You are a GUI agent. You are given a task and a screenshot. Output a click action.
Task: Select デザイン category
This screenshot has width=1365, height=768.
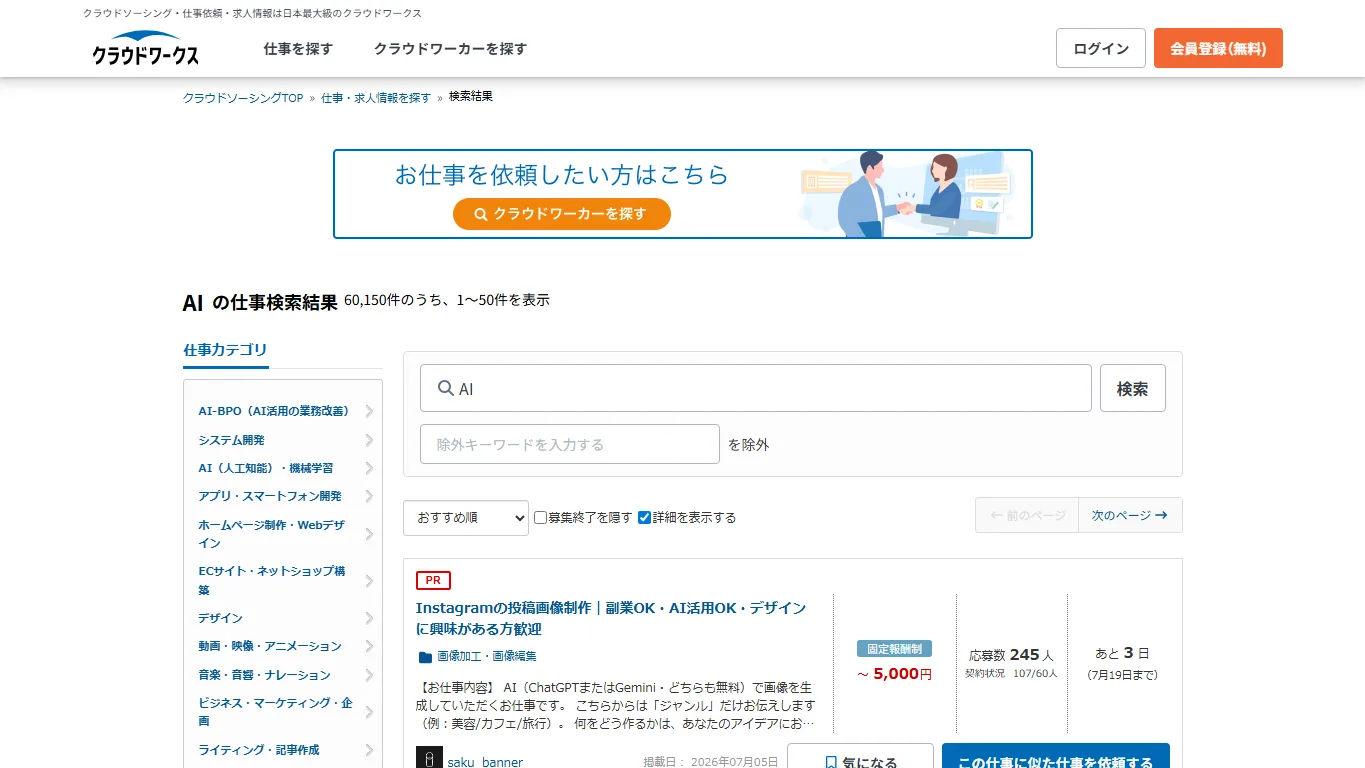(x=220, y=618)
